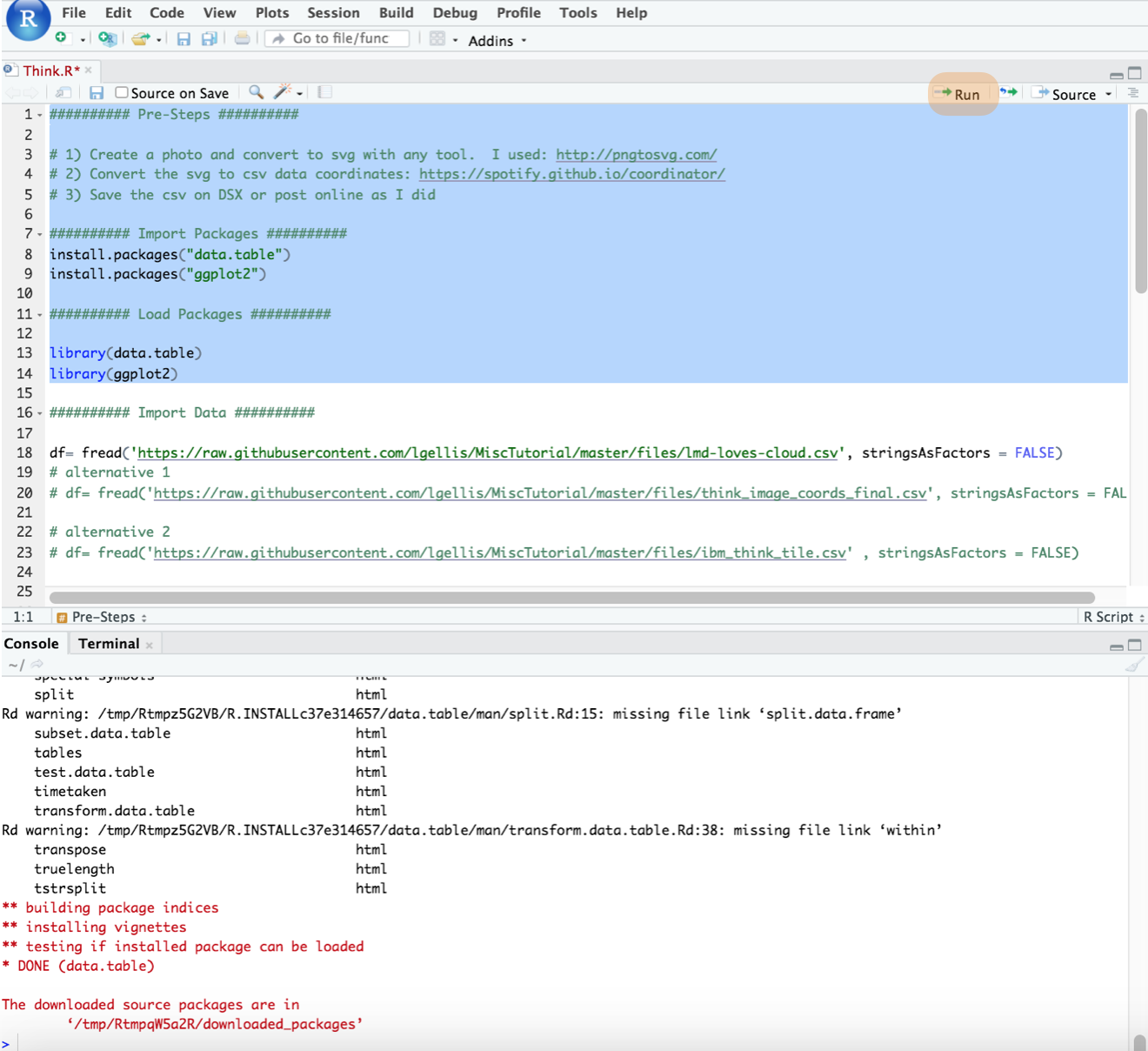
Task: Collapse the Load Packages section fold arrow
Action: click(40, 315)
